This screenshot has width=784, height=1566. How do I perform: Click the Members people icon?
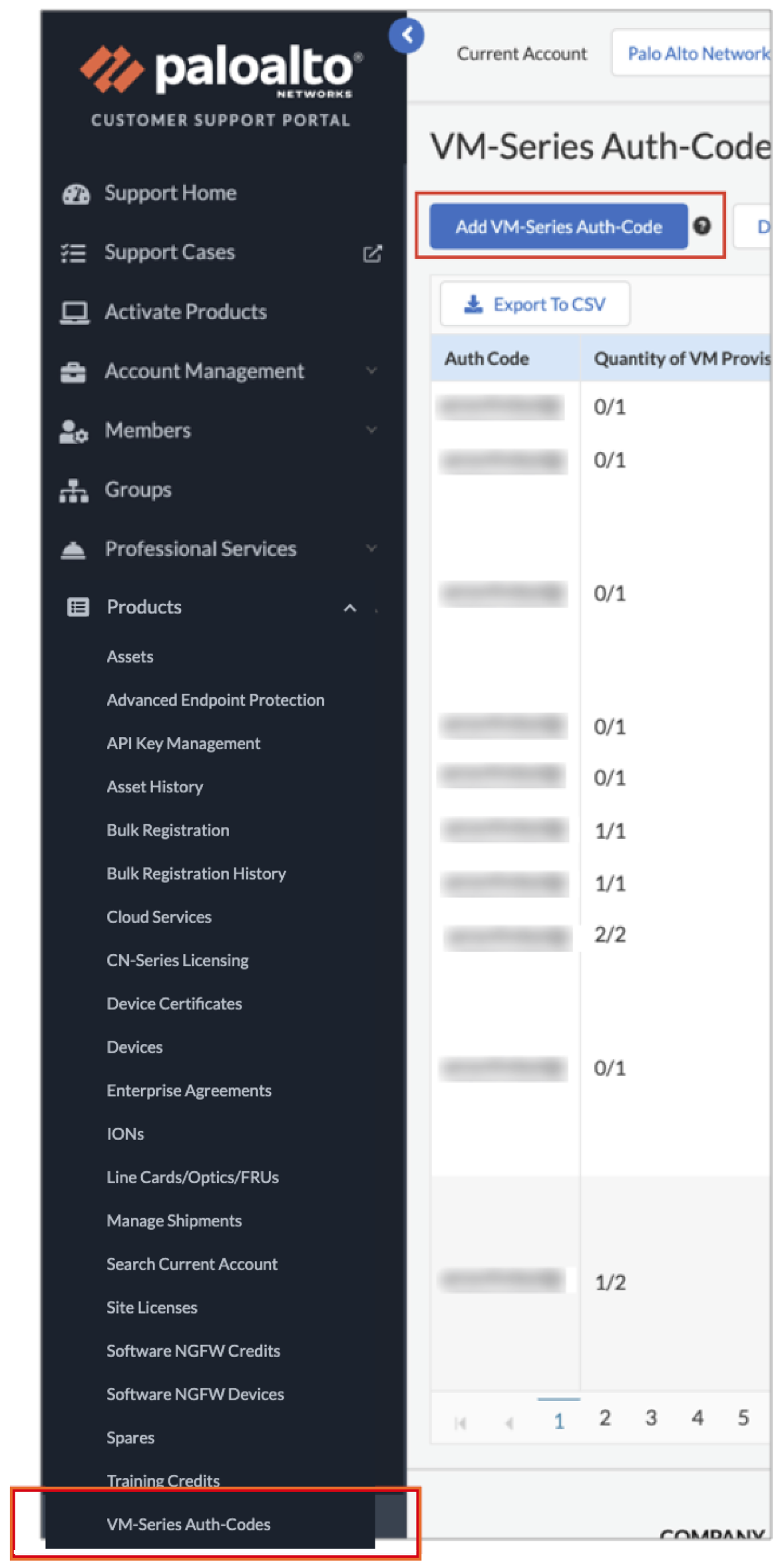point(73,431)
